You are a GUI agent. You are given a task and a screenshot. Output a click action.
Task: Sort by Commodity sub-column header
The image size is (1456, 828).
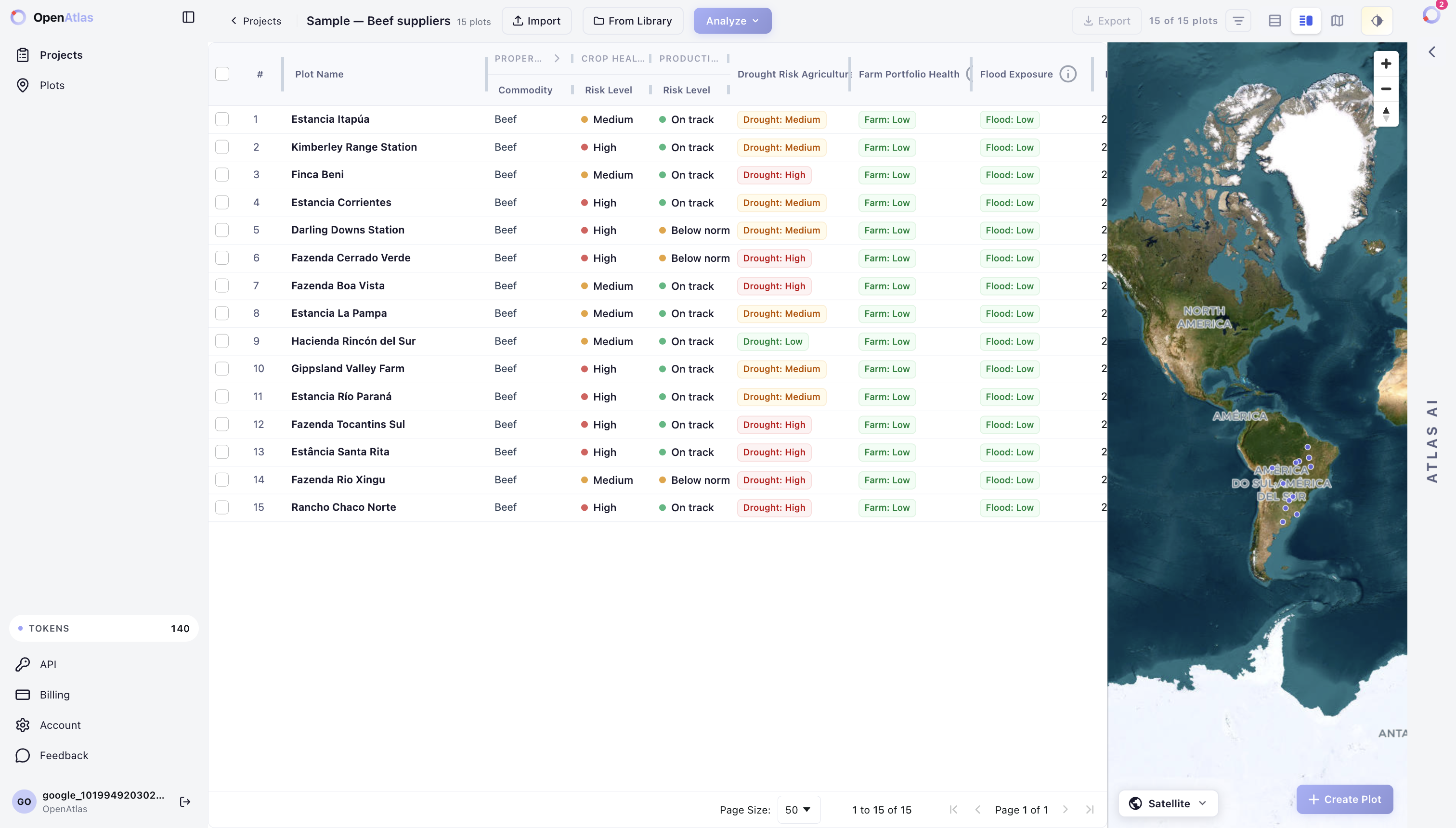tap(525, 90)
